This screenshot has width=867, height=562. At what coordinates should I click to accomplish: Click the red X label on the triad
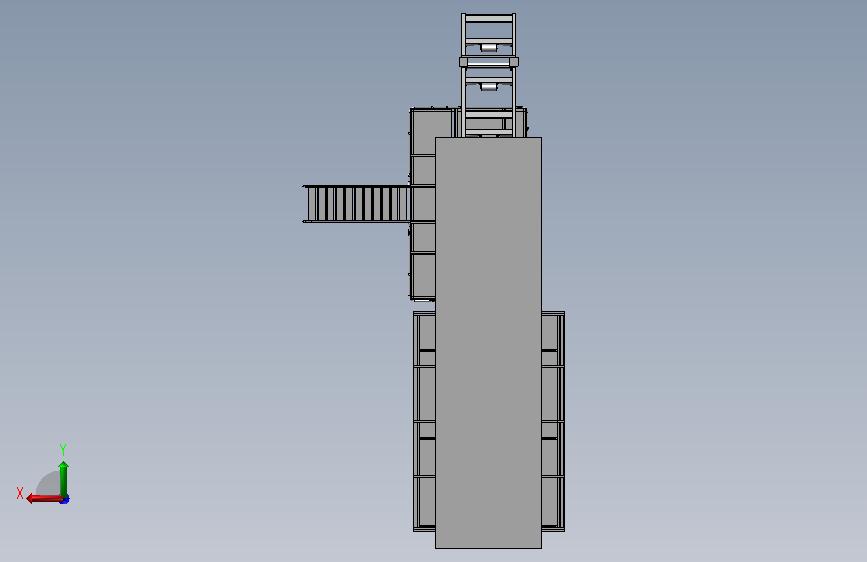20,493
